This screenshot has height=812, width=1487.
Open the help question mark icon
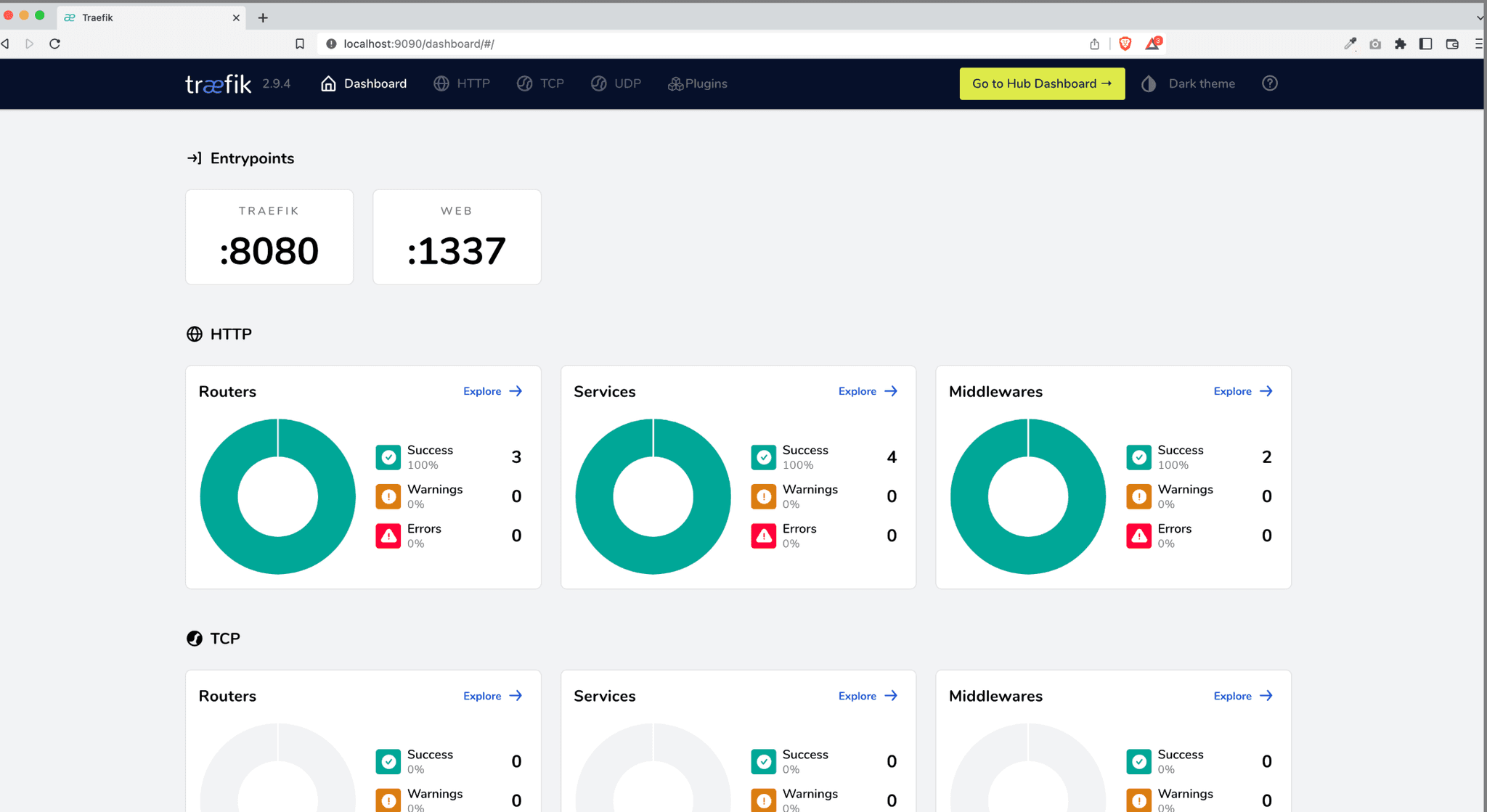pyautogui.click(x=1269, y=83)
